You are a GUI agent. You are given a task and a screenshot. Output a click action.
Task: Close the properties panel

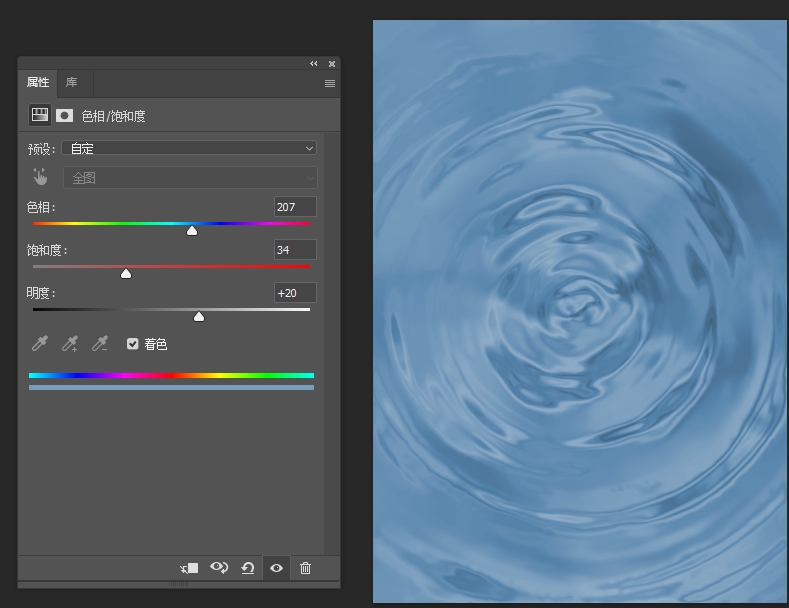coord(332,64)
